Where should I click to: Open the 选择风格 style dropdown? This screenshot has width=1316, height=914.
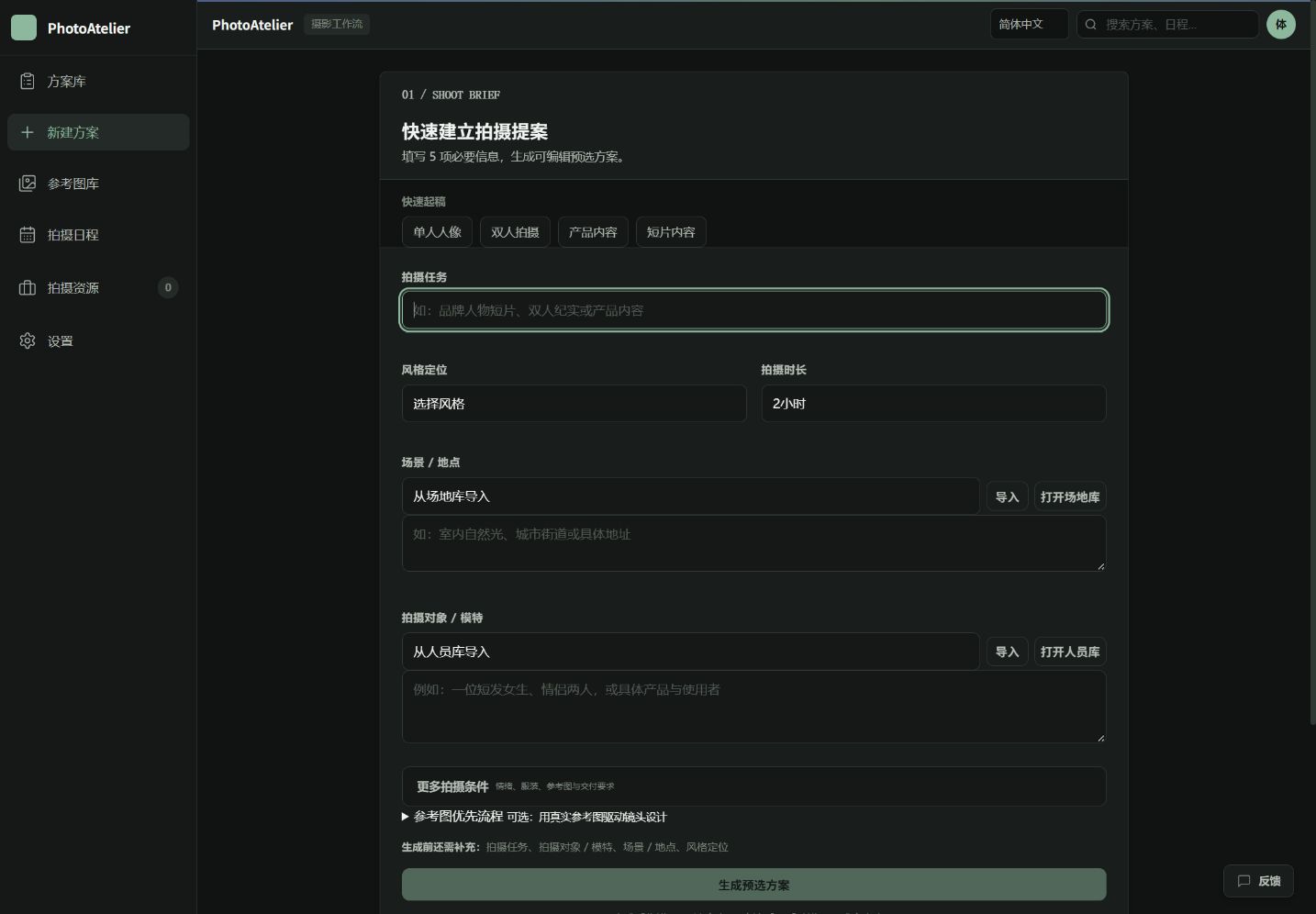coord(574,404)
